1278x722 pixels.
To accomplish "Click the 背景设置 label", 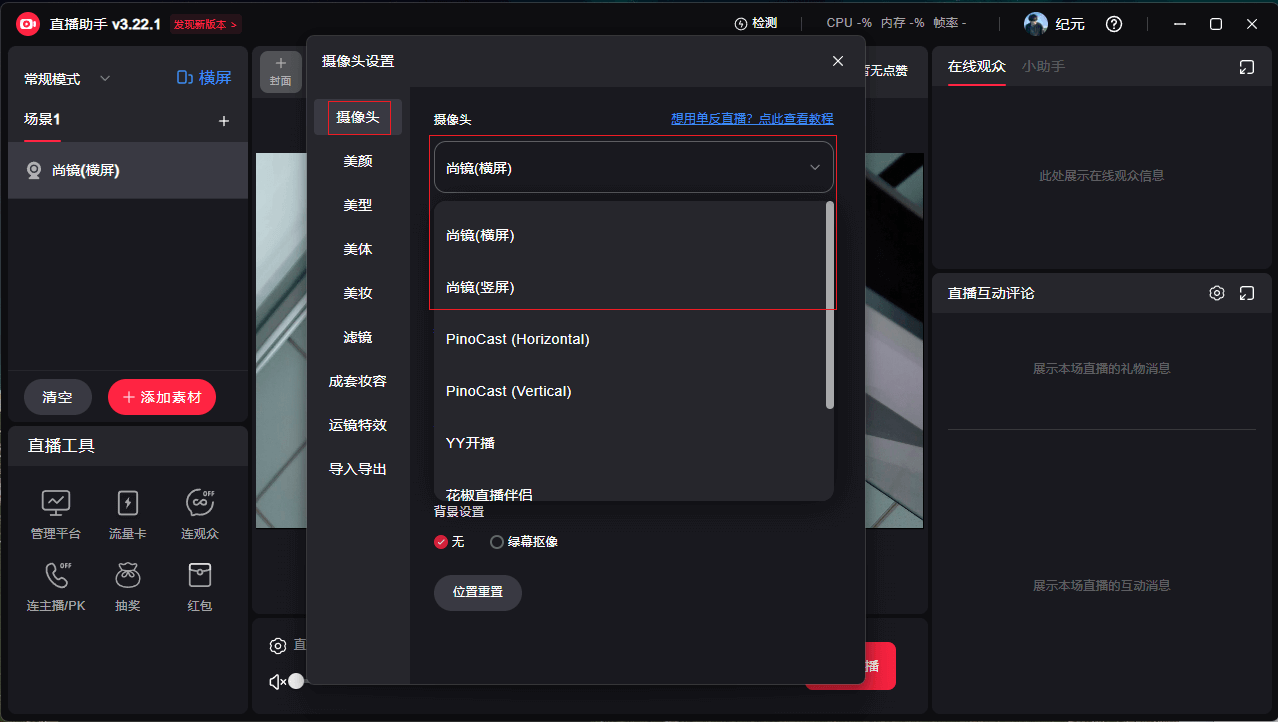I will click(x=459, y=511).
